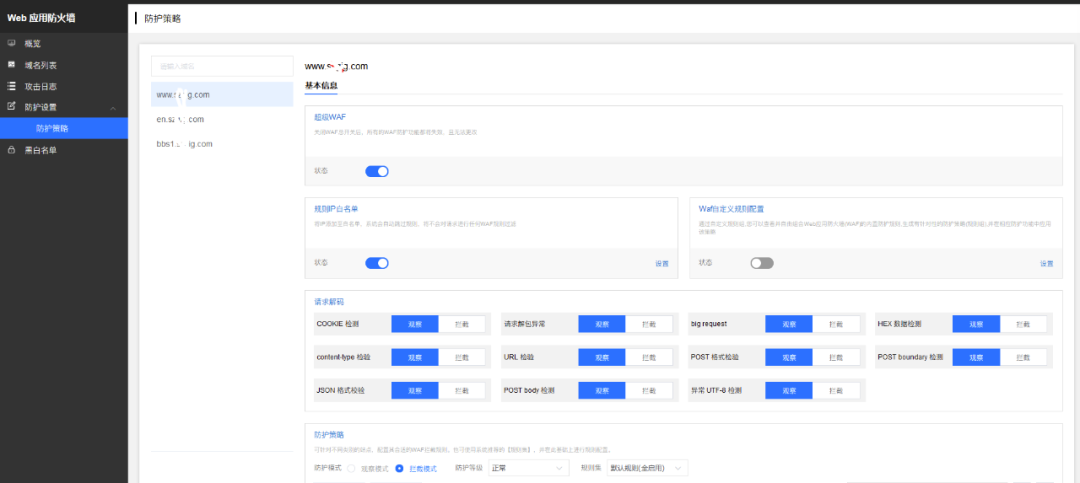Click the 防护设置 edit icon
This screenshot has width=1080, height=483.
pos(11,107)
